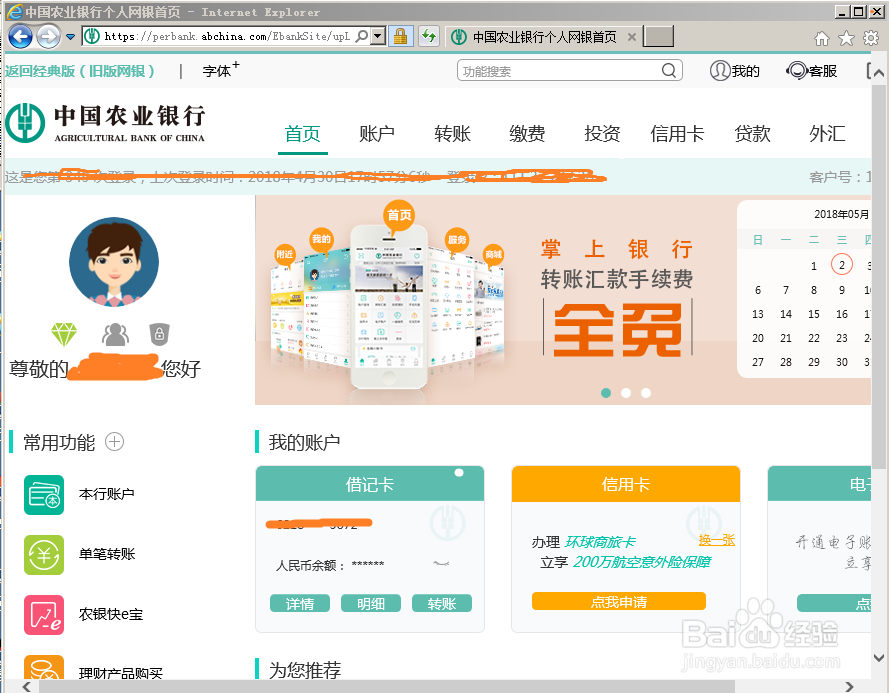Open the 理财产品购买 text link
Viewport: 889px width, 693px height.
[x=121, y=673]
